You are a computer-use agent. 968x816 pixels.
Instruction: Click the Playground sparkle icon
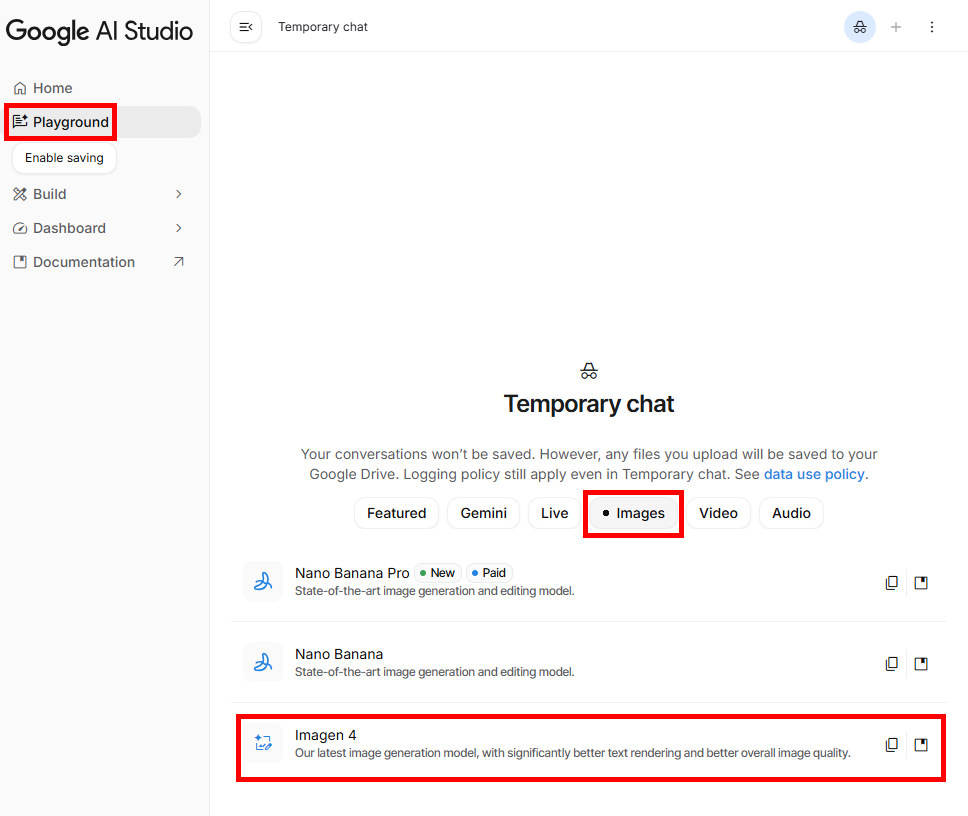coord(20,122)
